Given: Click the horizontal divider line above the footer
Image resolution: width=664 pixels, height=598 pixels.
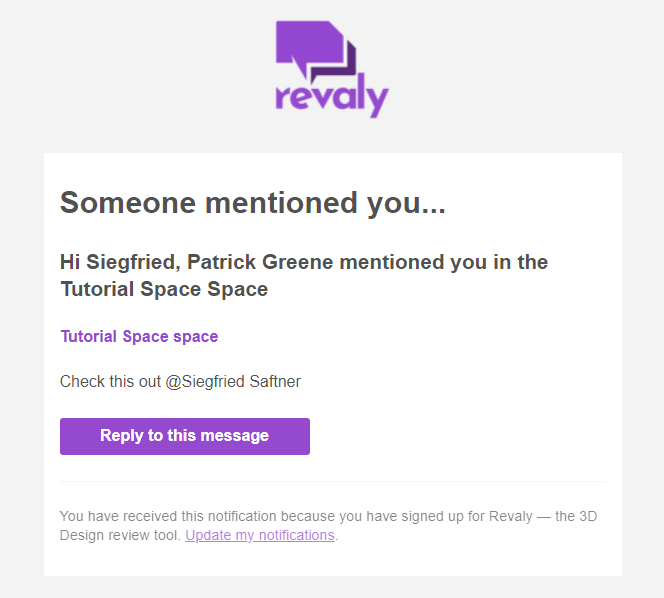Looking at the screenshot, I should point(333,481).
